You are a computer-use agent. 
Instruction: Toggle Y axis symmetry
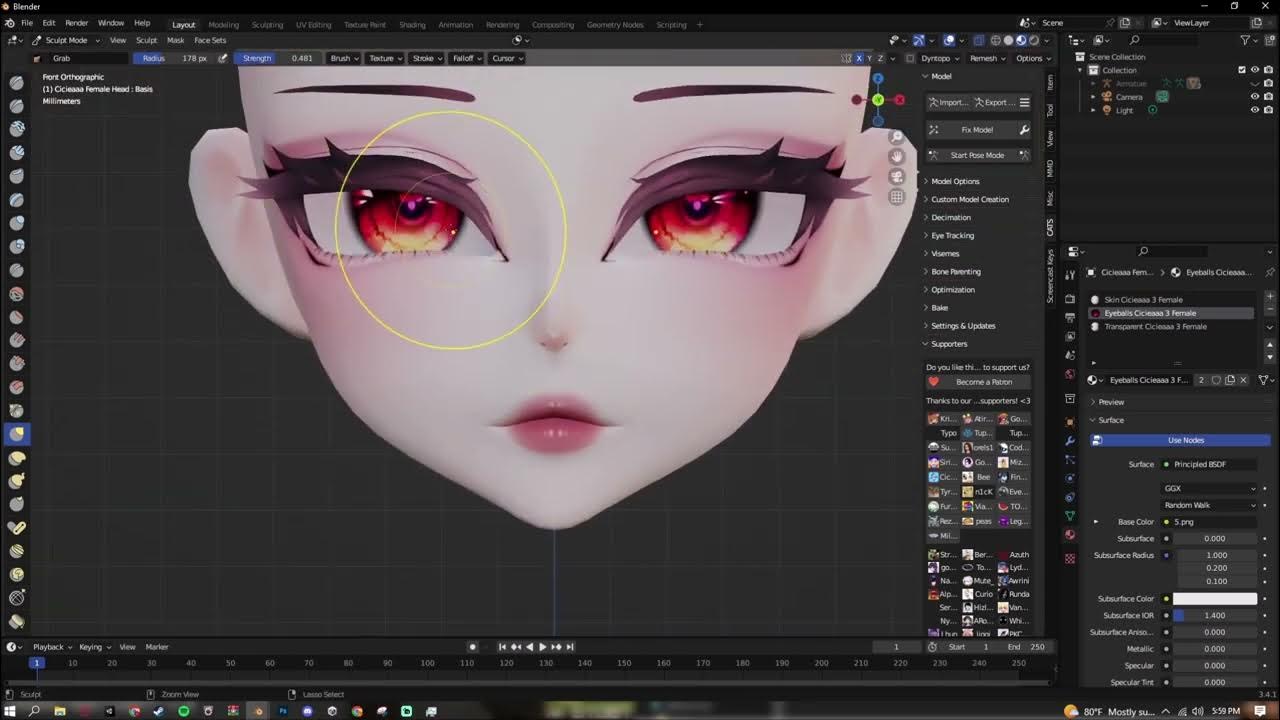[870, 58]
